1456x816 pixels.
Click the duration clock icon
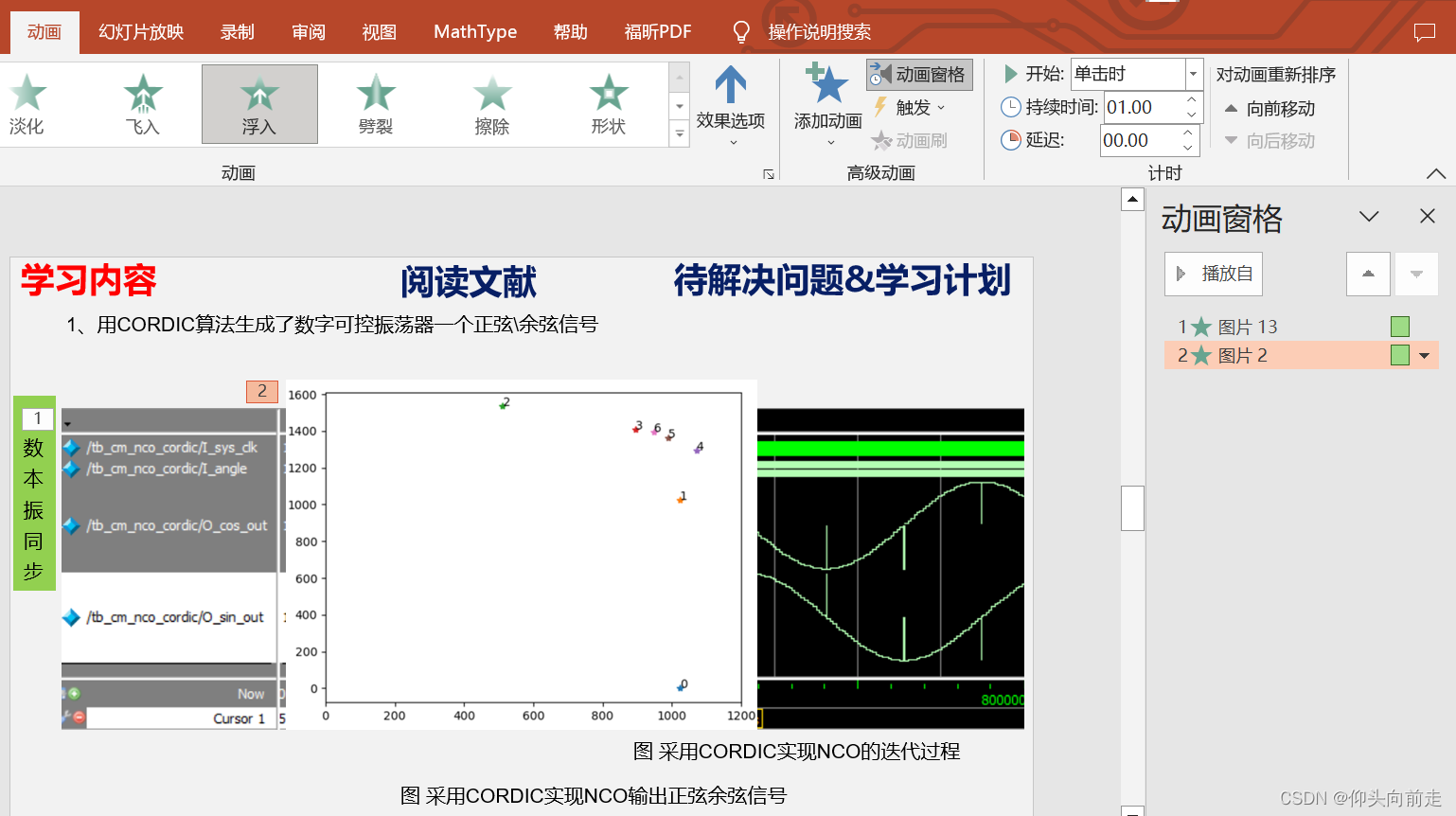1011,107
